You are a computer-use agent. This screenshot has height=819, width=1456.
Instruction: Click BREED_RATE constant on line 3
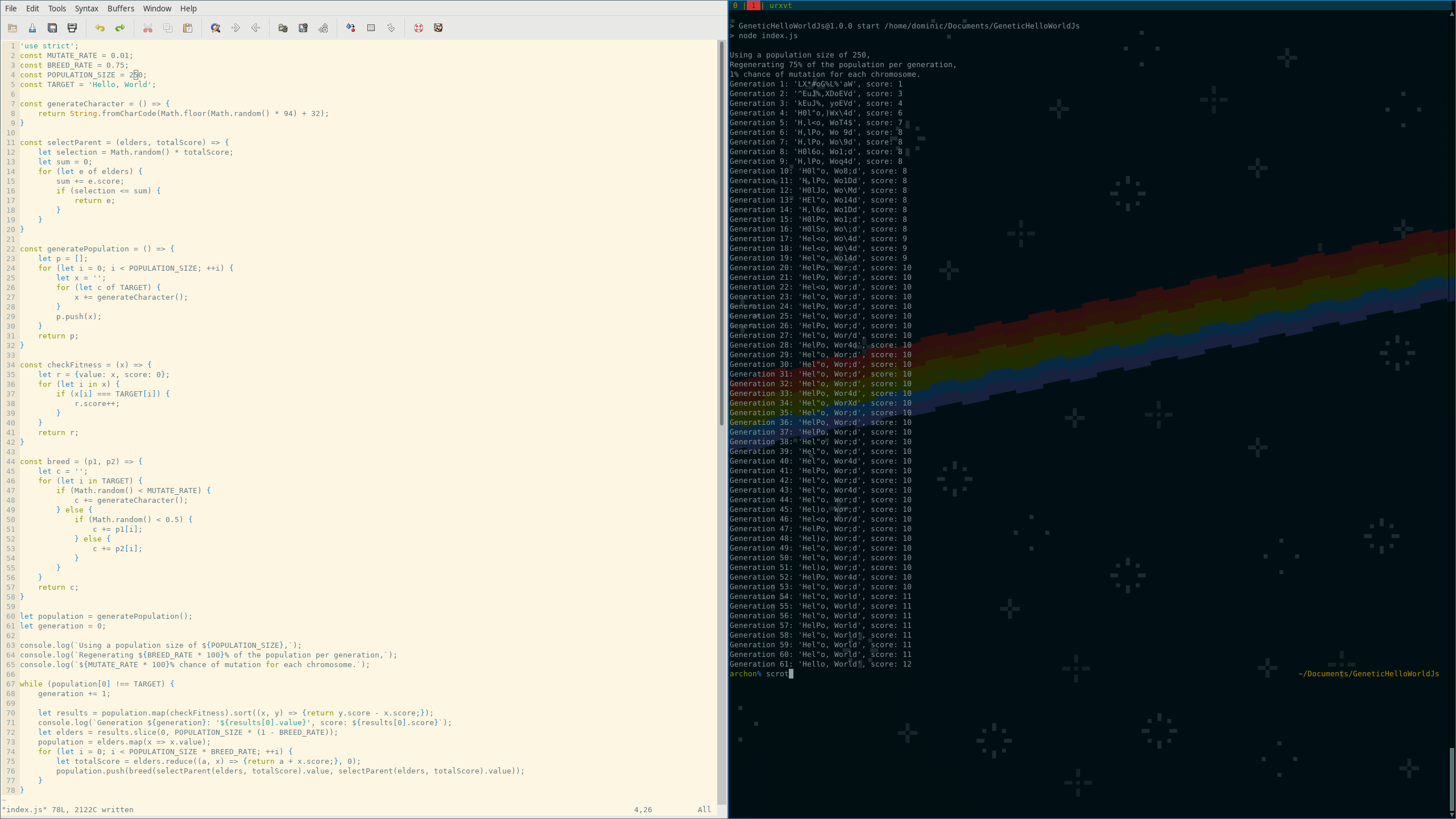(69, 65)
